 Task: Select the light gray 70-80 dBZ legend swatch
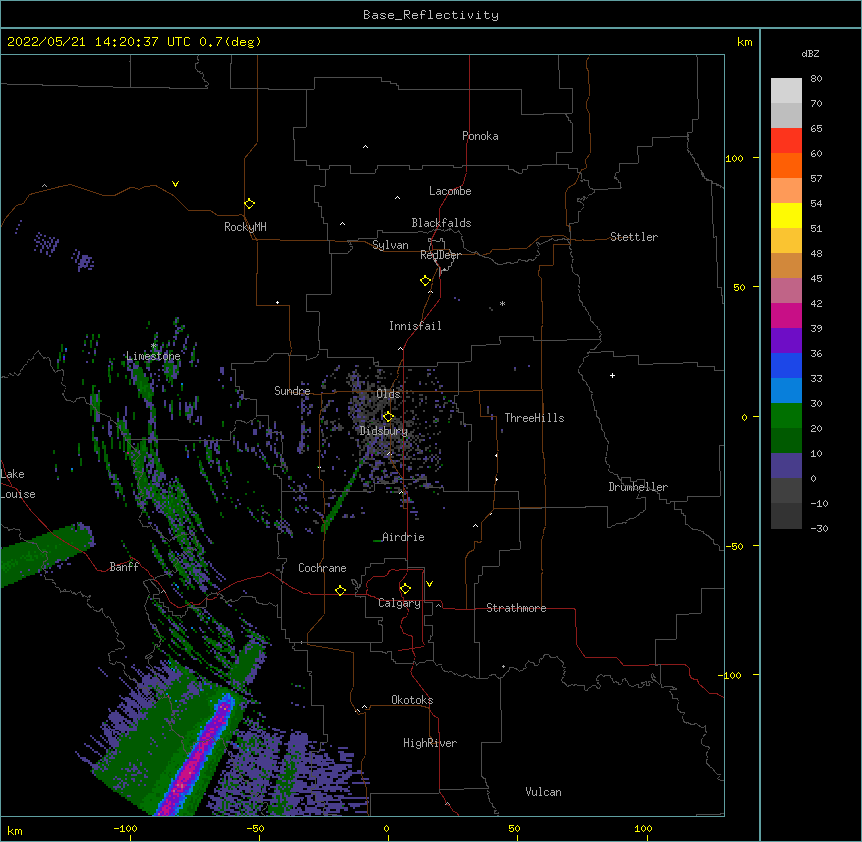point(786,91)
